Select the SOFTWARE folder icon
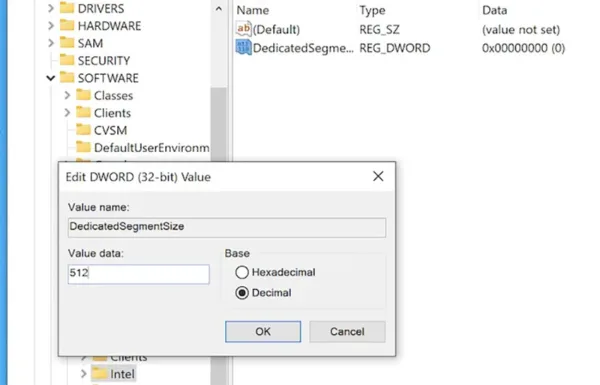600x385 pixels. [x=67, y=77]
